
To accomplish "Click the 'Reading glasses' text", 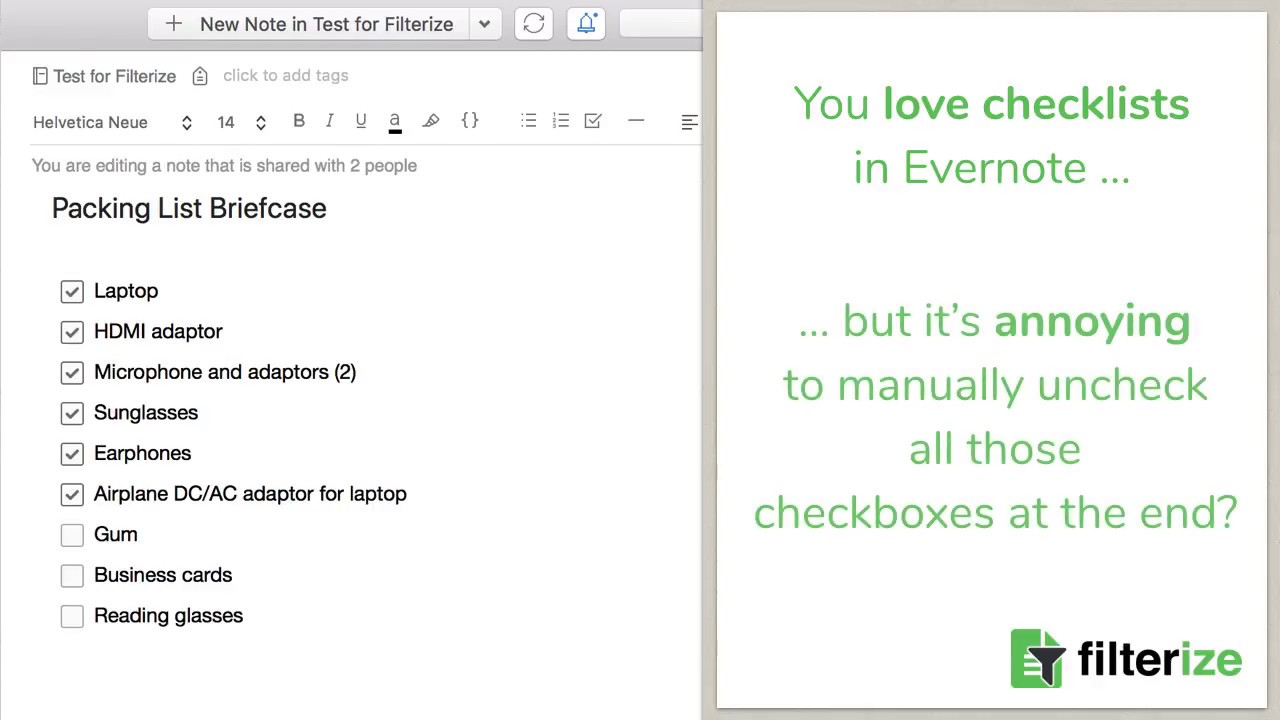I will click(168, 616).
